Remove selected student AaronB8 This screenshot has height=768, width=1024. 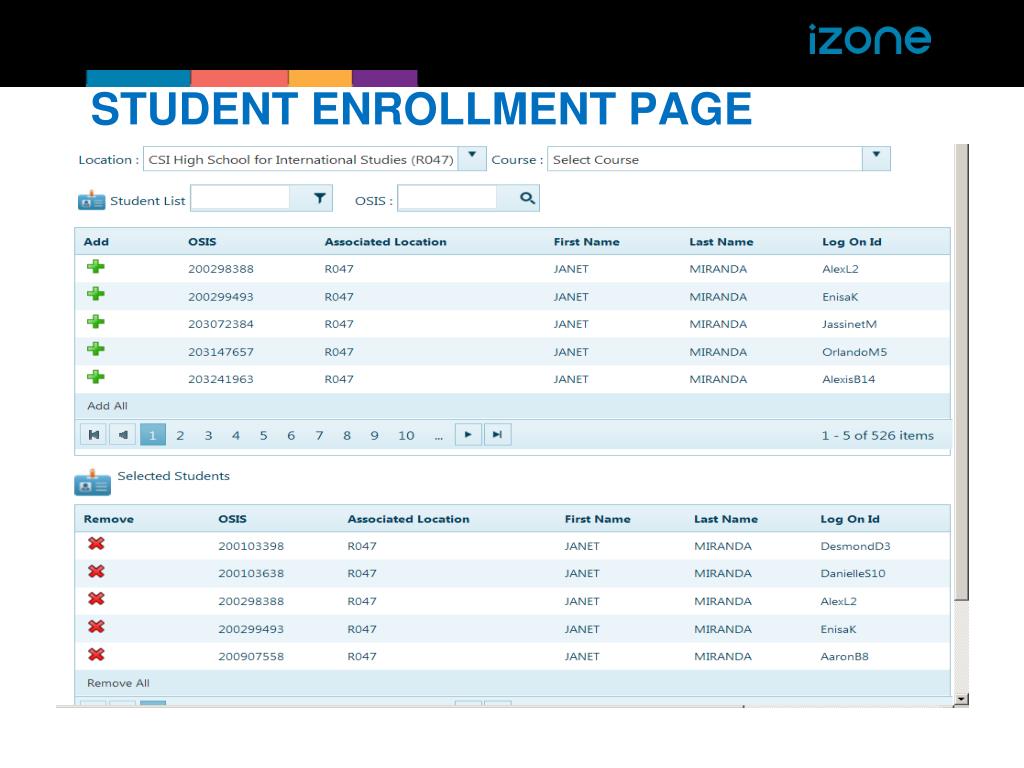point(97,654)
